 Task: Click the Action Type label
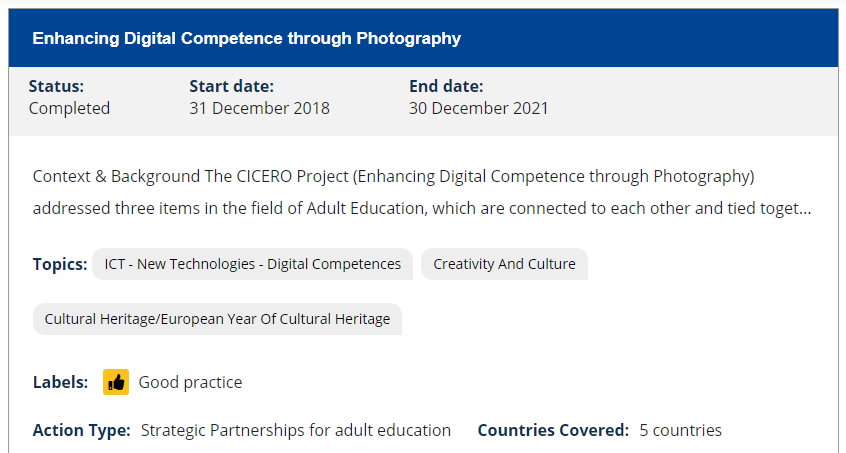[81, 430]
